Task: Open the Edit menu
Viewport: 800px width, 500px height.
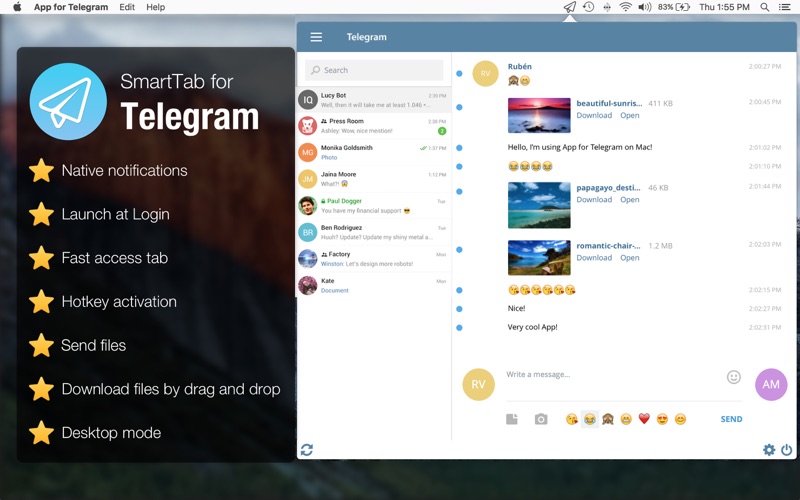Action: coord(127,7)
